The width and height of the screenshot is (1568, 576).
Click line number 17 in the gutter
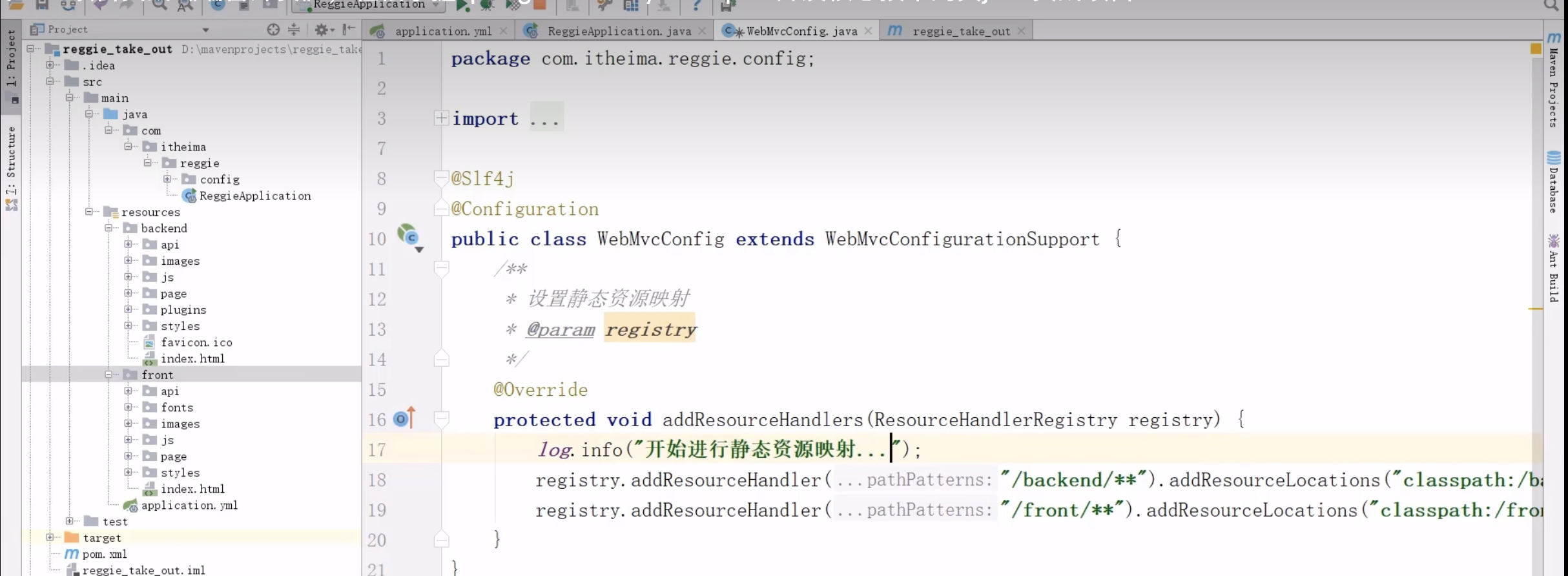pos(377,450)
